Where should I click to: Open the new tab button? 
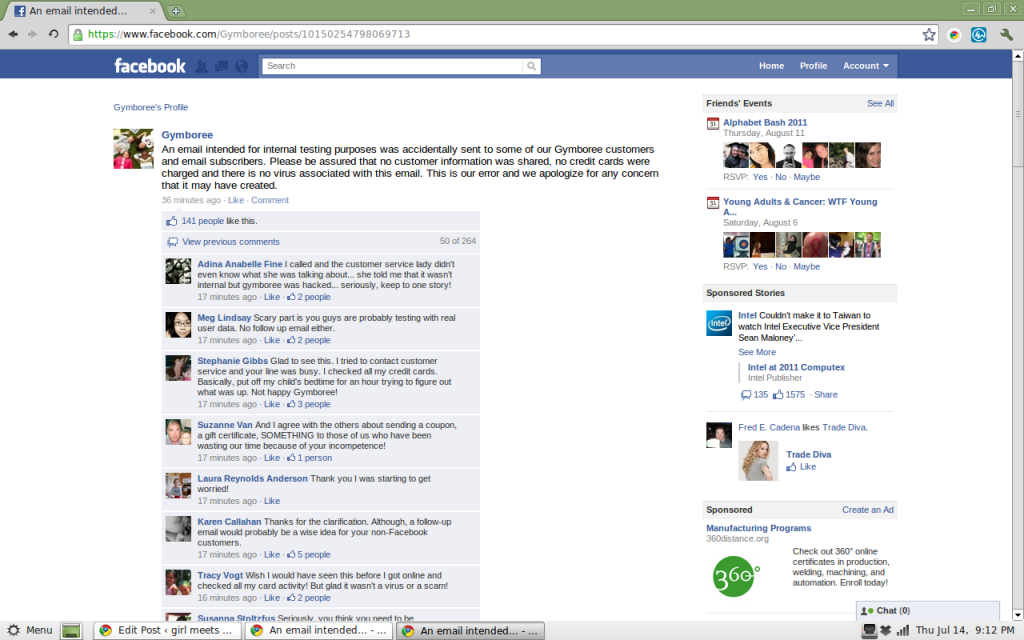point(176,10)
